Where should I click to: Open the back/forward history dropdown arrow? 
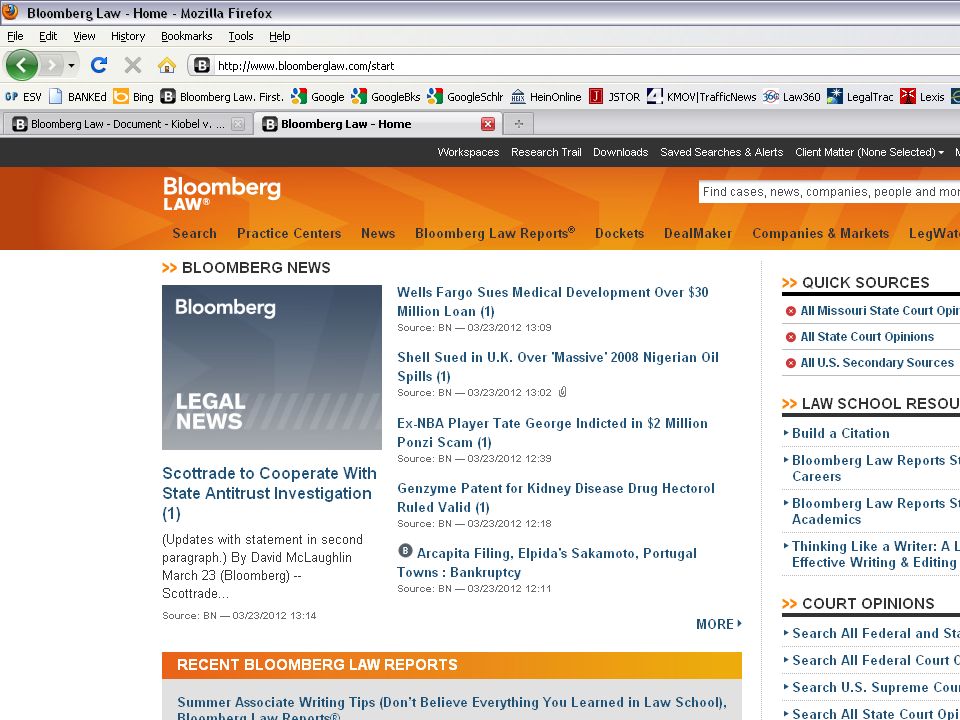coord(72,66)
